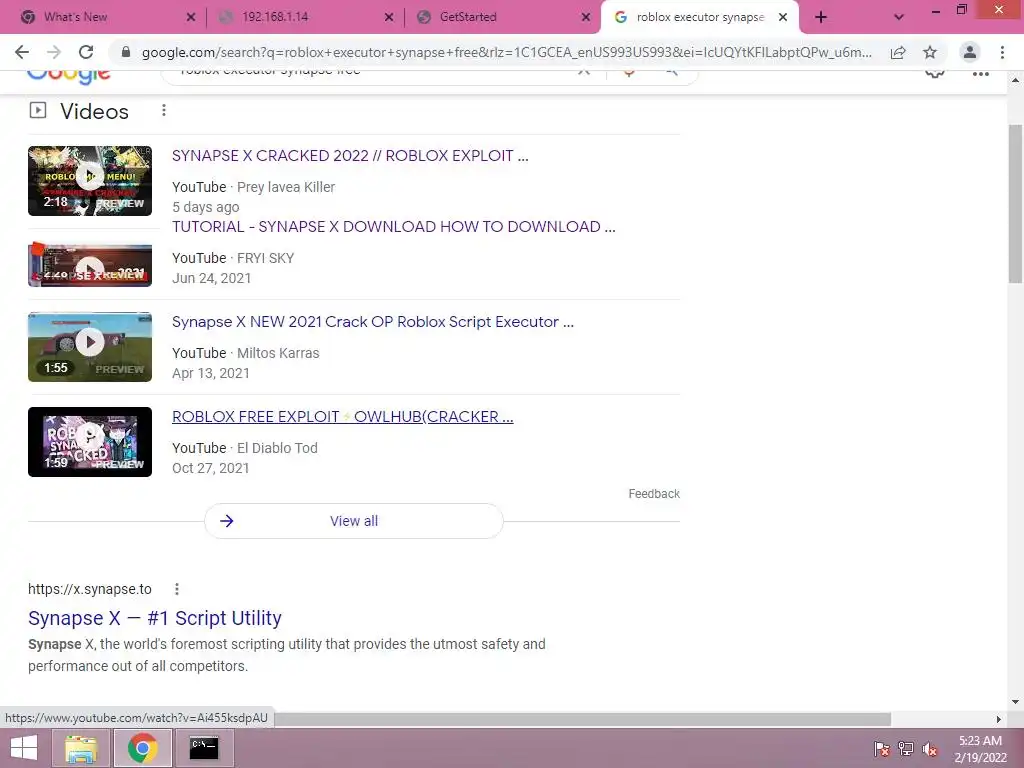Open the clock showing 5:23 AM
Screen dimensions: 1024x768
coord(980,749)
